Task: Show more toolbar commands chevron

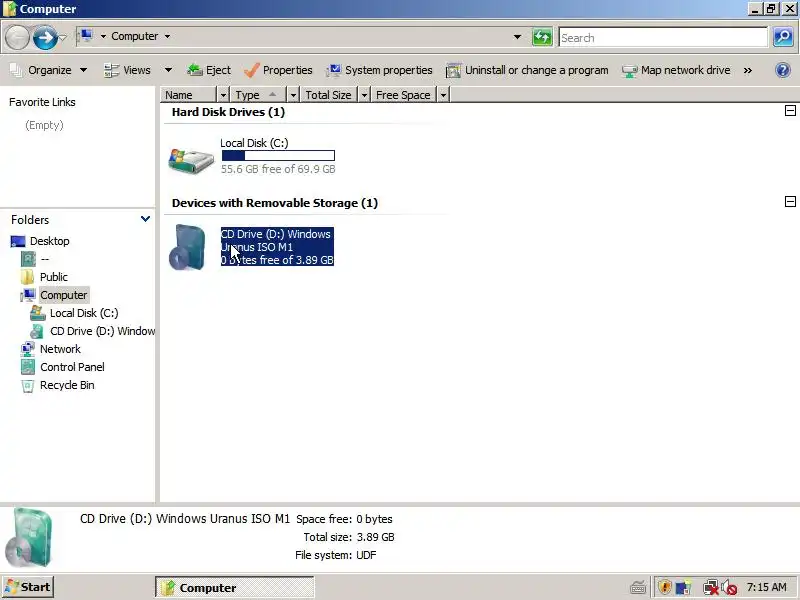Action: (747, 70)
